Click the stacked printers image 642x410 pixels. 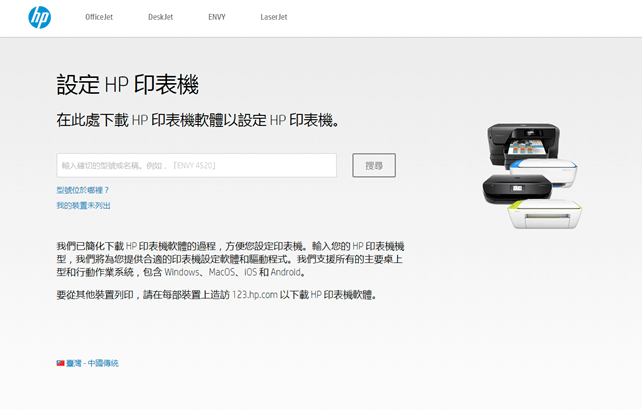click(x=532, y=176)
